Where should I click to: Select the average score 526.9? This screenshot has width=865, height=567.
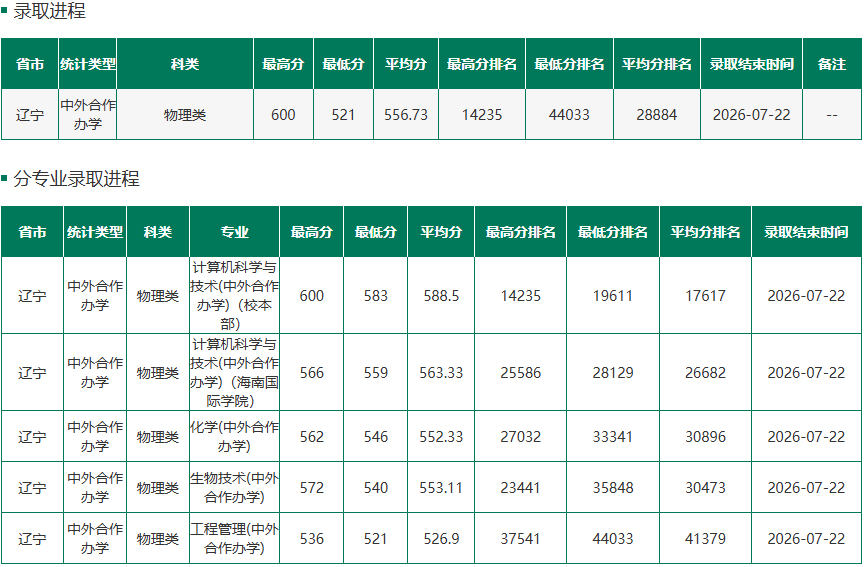point(441,539)
